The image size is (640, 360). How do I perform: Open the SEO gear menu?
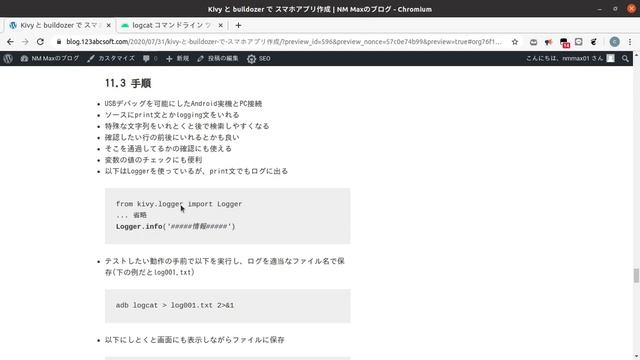pyautogui.click(x=259, y=58)
